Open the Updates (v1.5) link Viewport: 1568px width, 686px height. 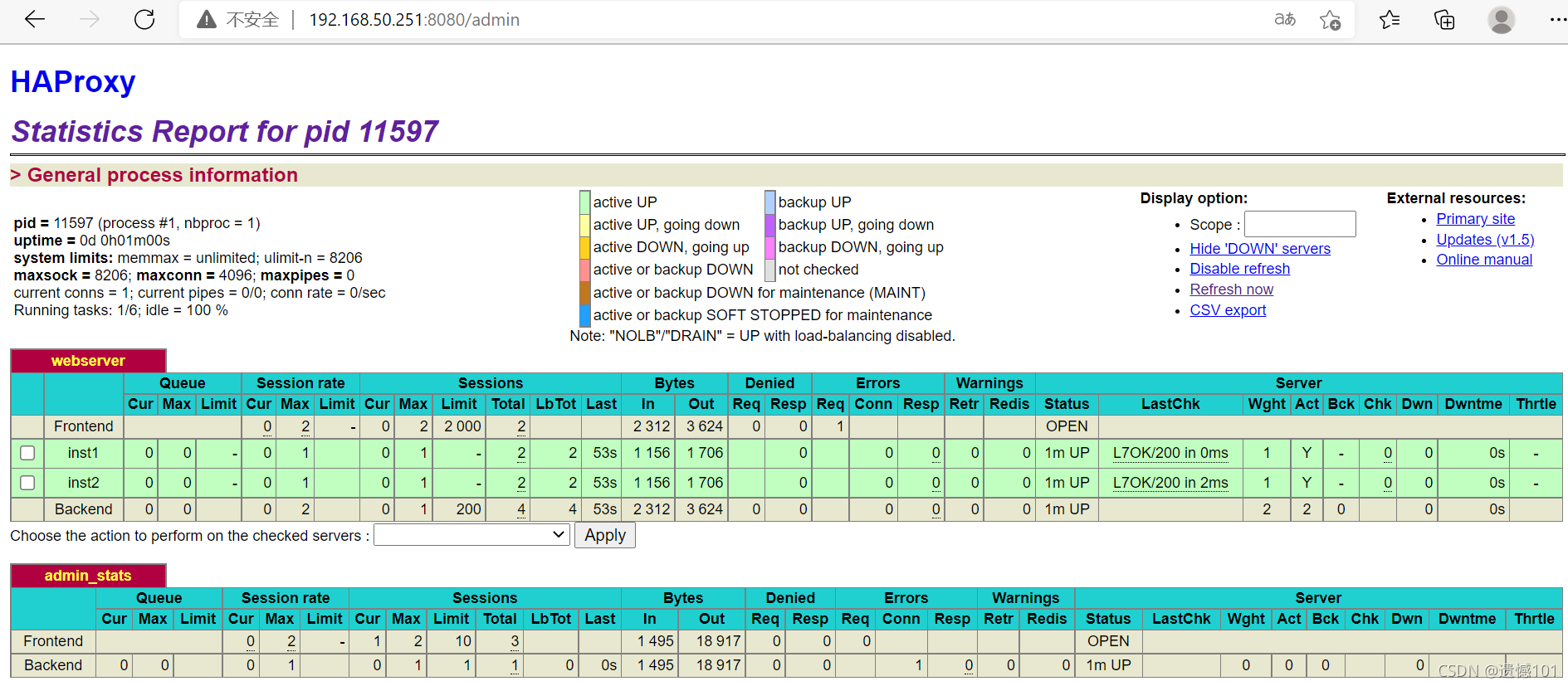pyautogui.click(x=1486, y=240)
